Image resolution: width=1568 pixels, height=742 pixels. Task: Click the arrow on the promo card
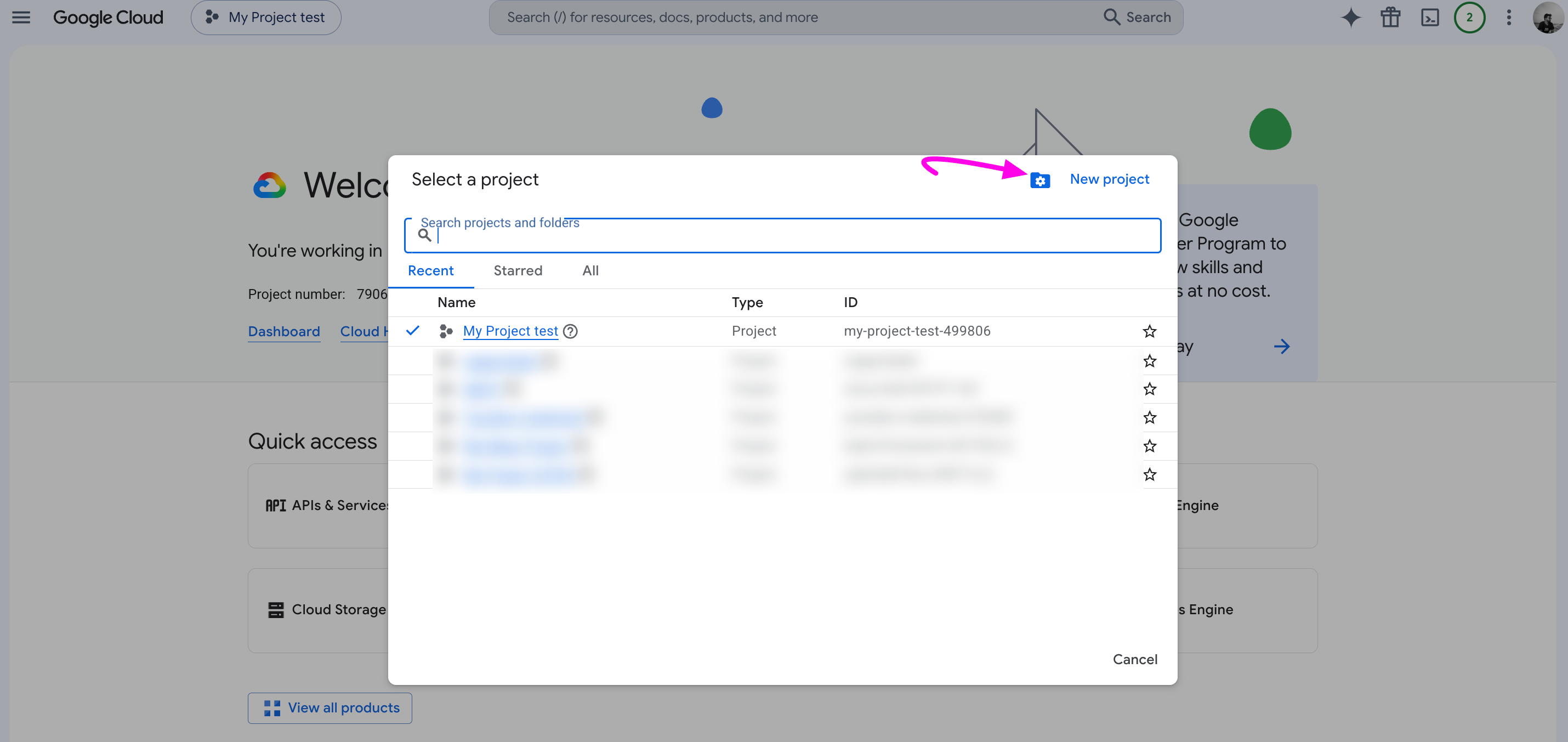click(1281, 347)
